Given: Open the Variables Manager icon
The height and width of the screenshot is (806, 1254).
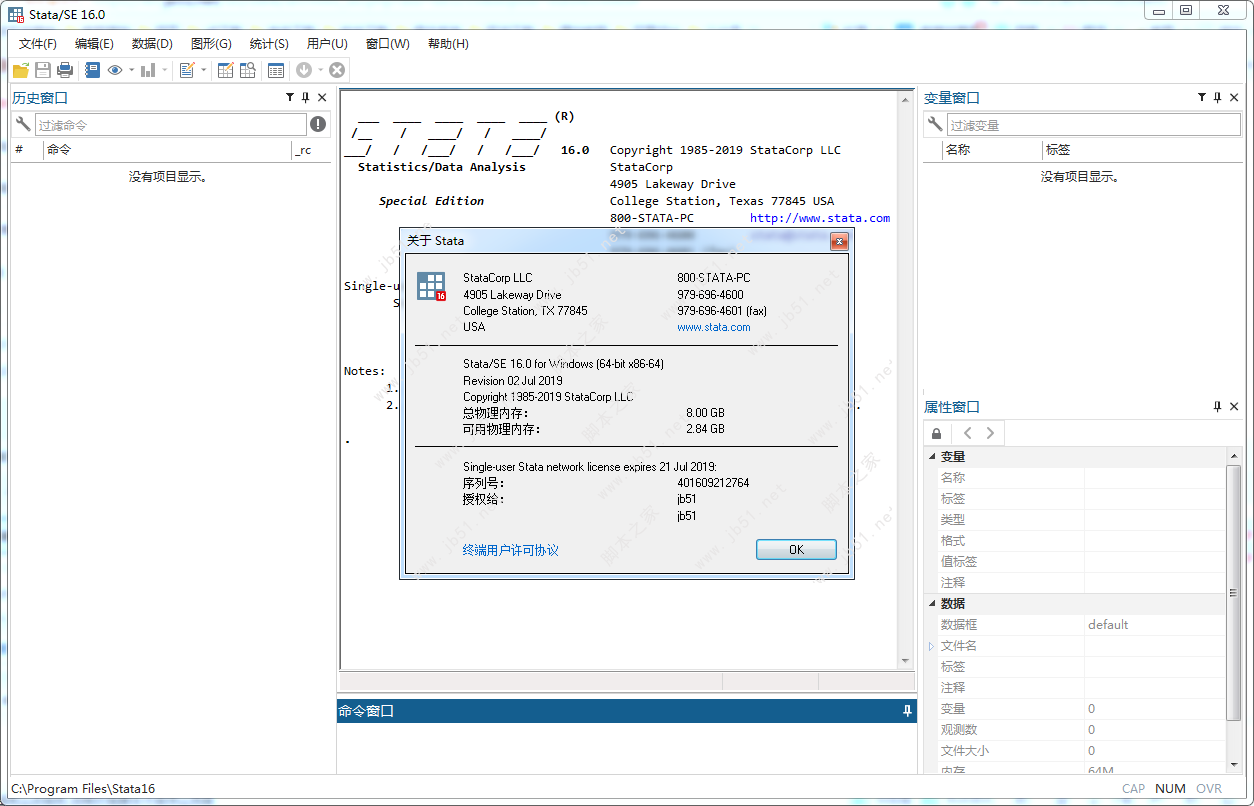Looking at the screenshot, I should tap(276, 70).
